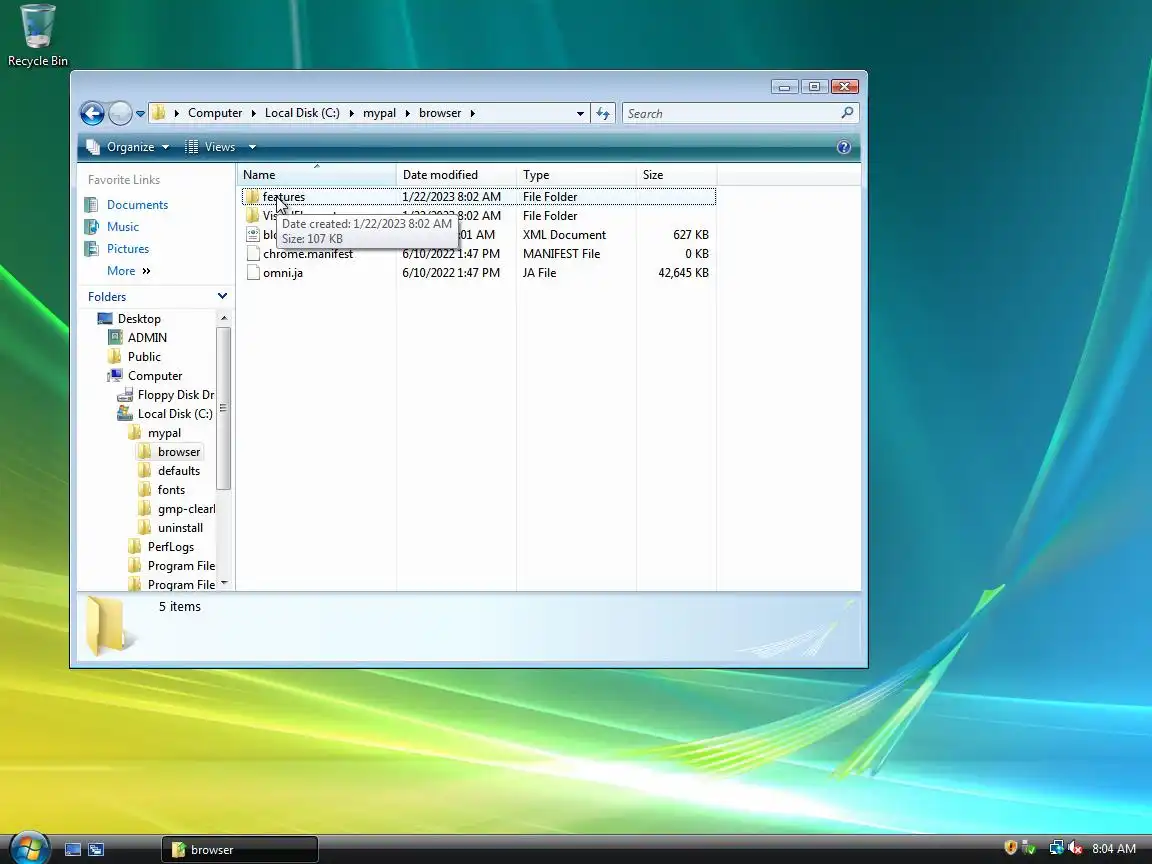Image resolution: width=1152 pixels, height=864 pixels.
Task: Select mypal in the address breadcrumb
Action: (x=379, y=113)
